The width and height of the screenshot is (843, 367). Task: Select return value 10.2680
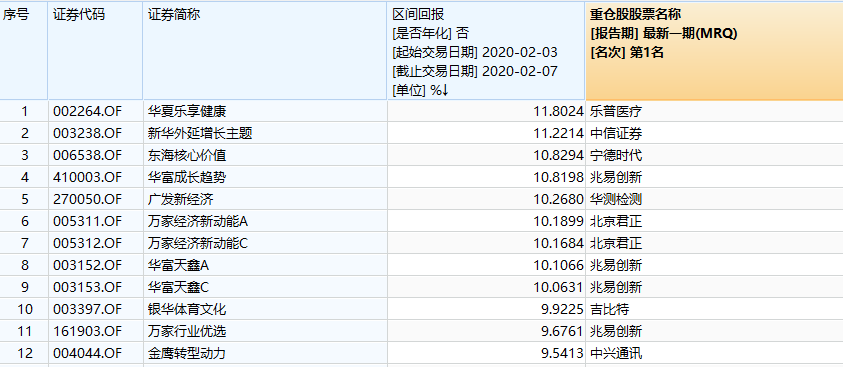(x=559, y=199)
